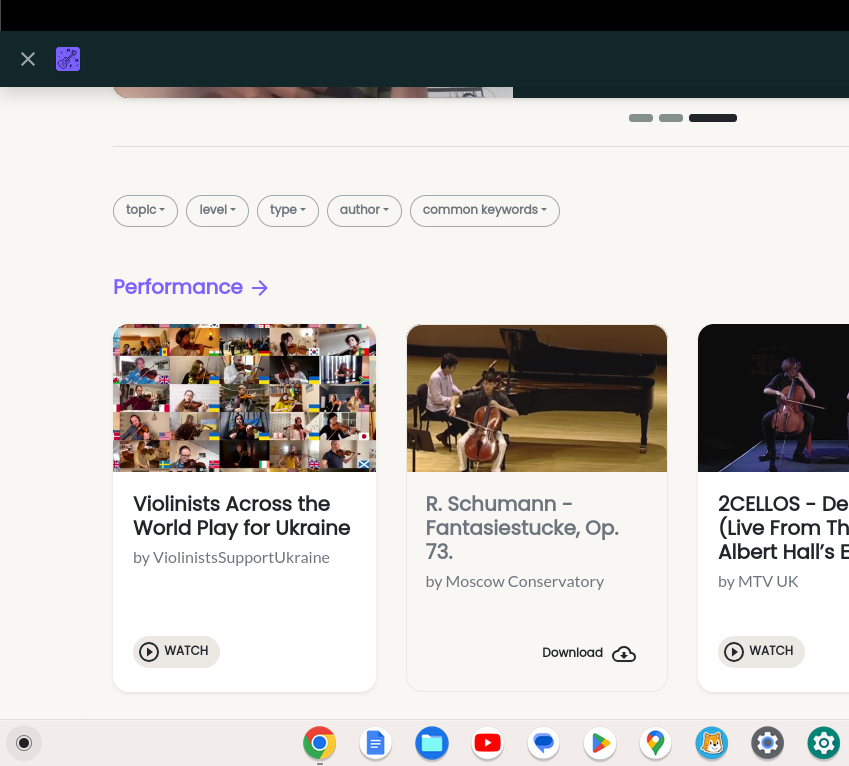Open the 2CELLOS performance thumbnail
This screenshot has height=766, width=849.
pos(773,398)
